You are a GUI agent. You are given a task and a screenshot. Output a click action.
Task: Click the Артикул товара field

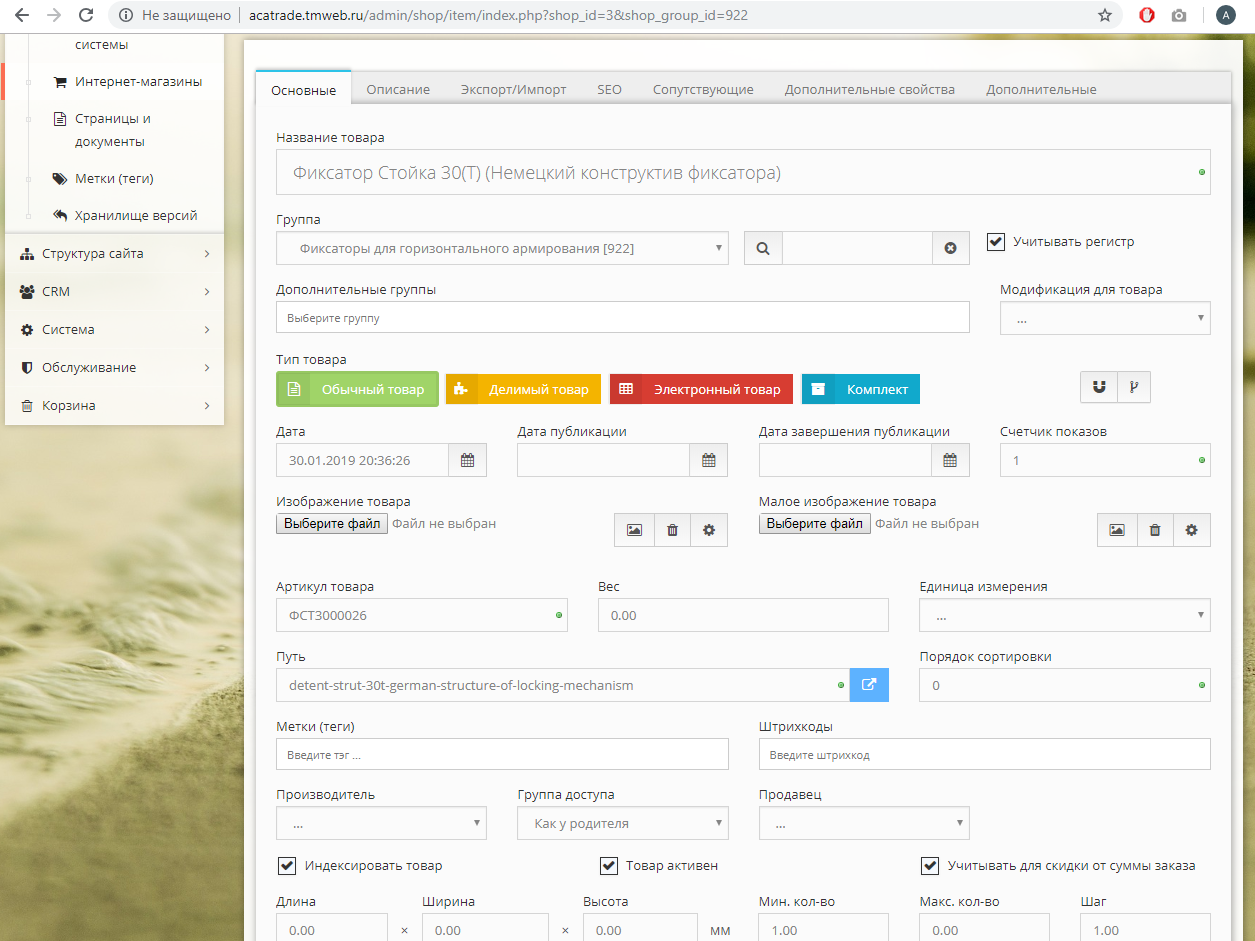click(422, 615)
